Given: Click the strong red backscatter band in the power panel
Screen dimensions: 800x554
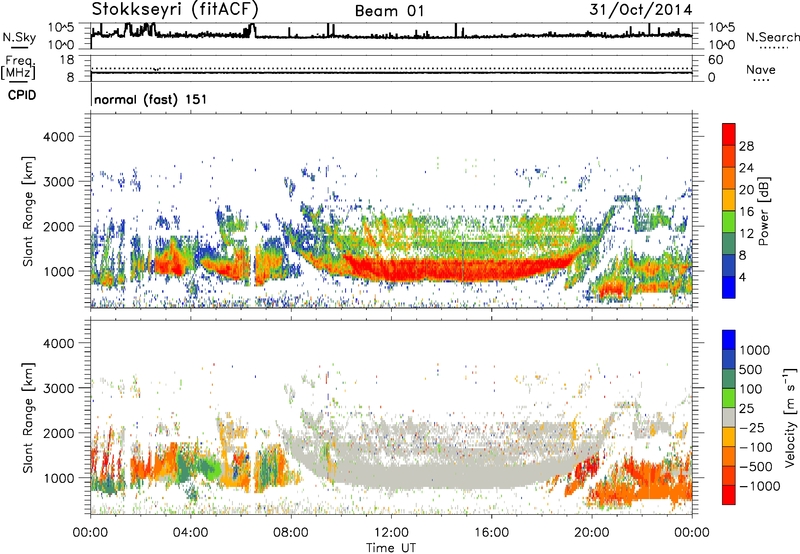Looking at the screenshot, I should (449, 269).
